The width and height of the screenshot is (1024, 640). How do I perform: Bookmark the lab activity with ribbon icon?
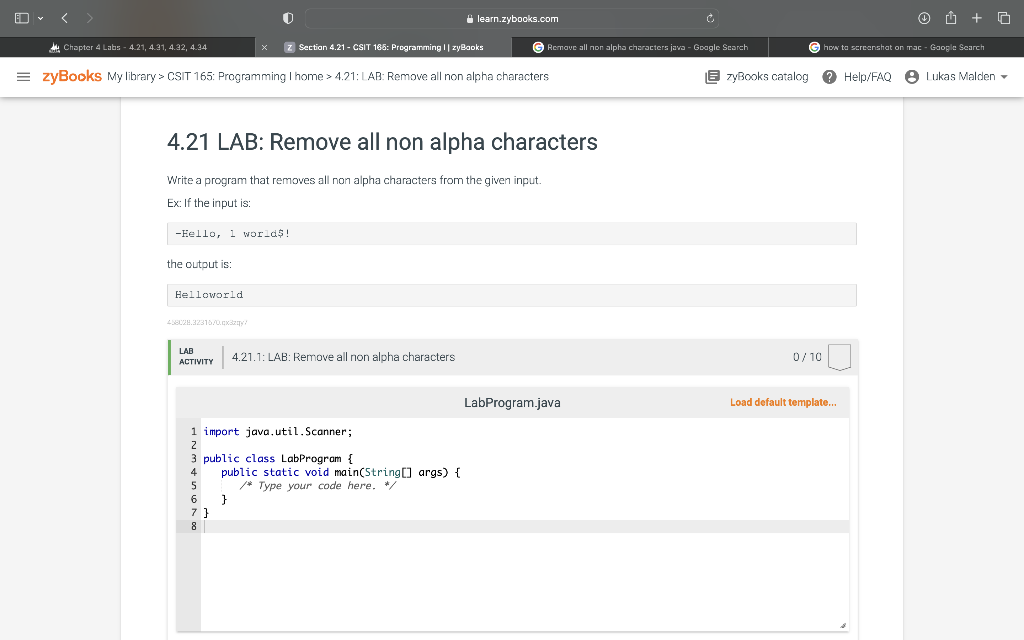pos(839,356)
